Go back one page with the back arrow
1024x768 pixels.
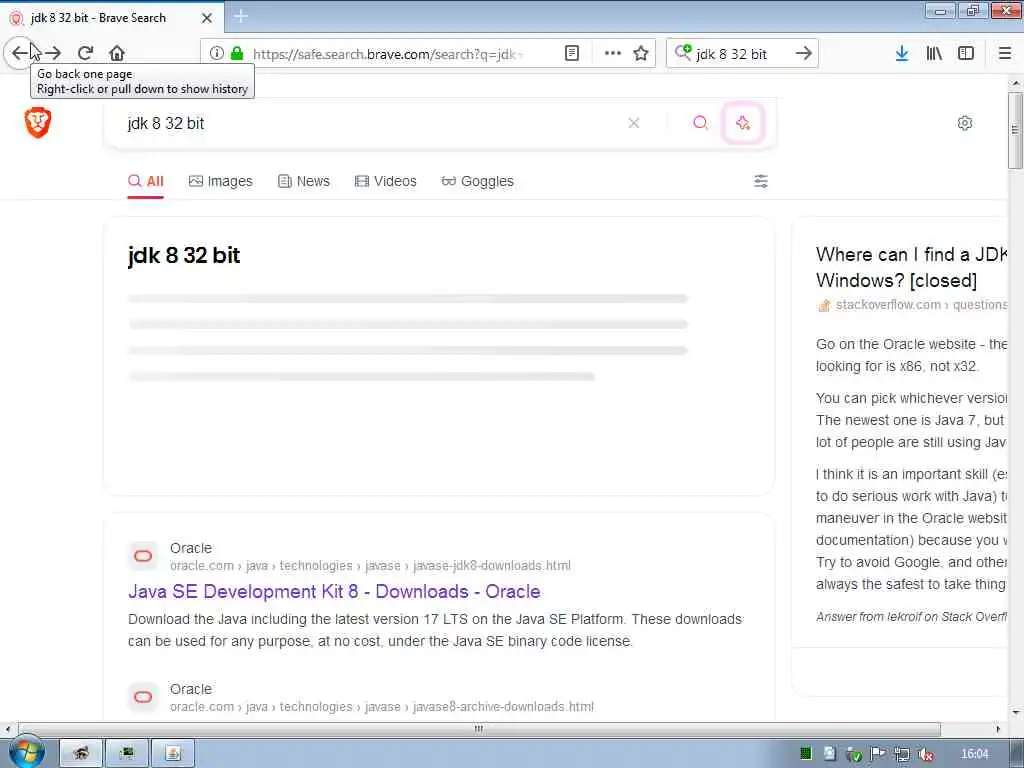20,53
